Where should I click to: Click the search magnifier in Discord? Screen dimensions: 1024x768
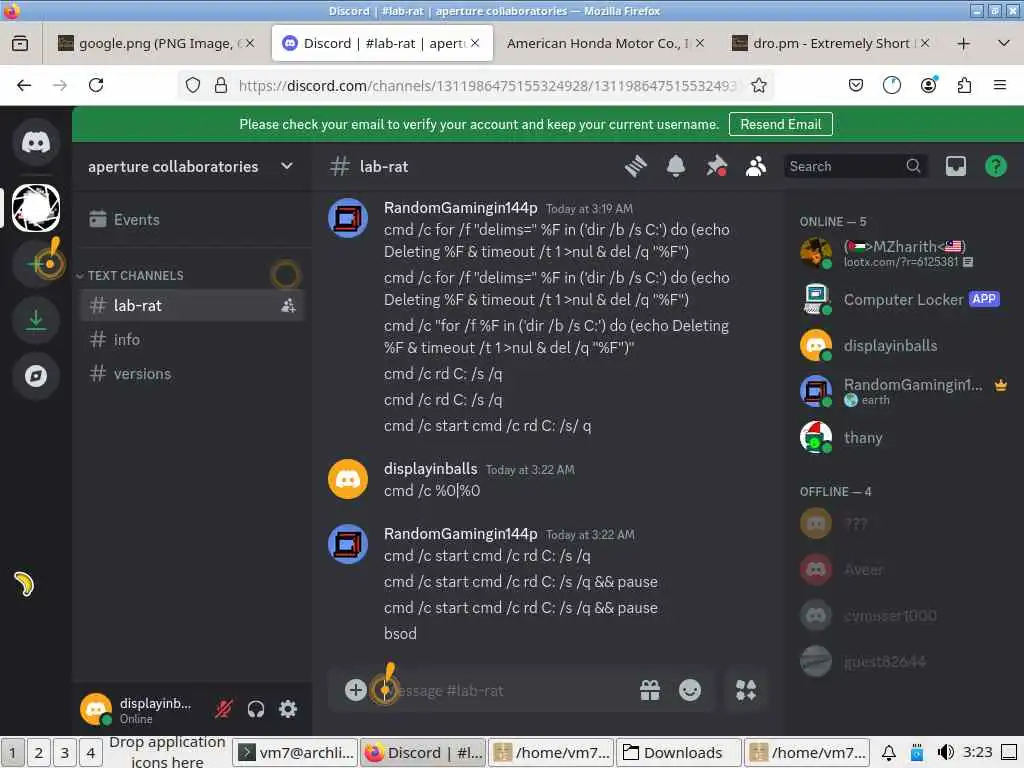click(x=913, y=167)
